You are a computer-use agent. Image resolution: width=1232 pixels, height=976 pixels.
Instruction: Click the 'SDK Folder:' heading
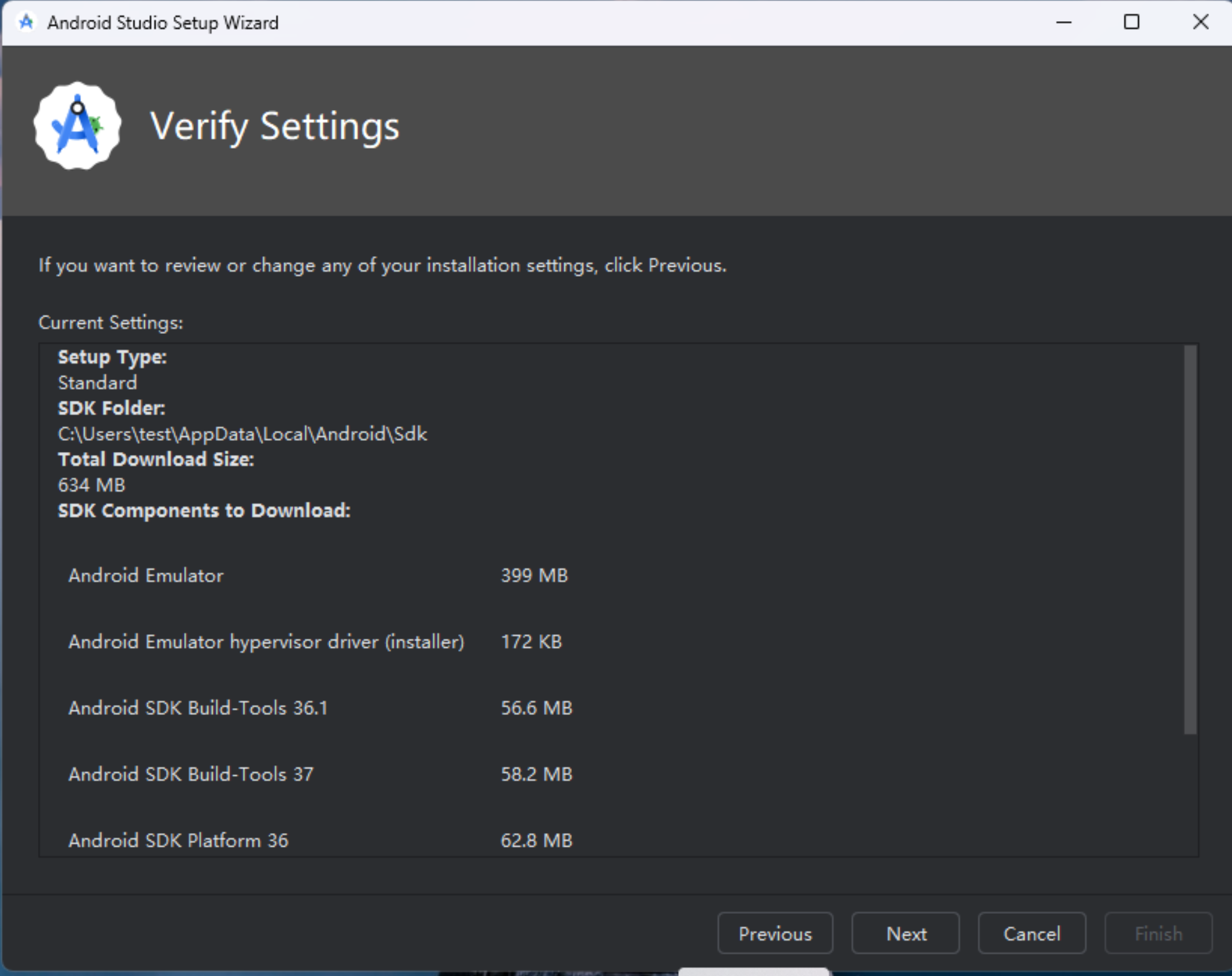[x=112, y=408]
